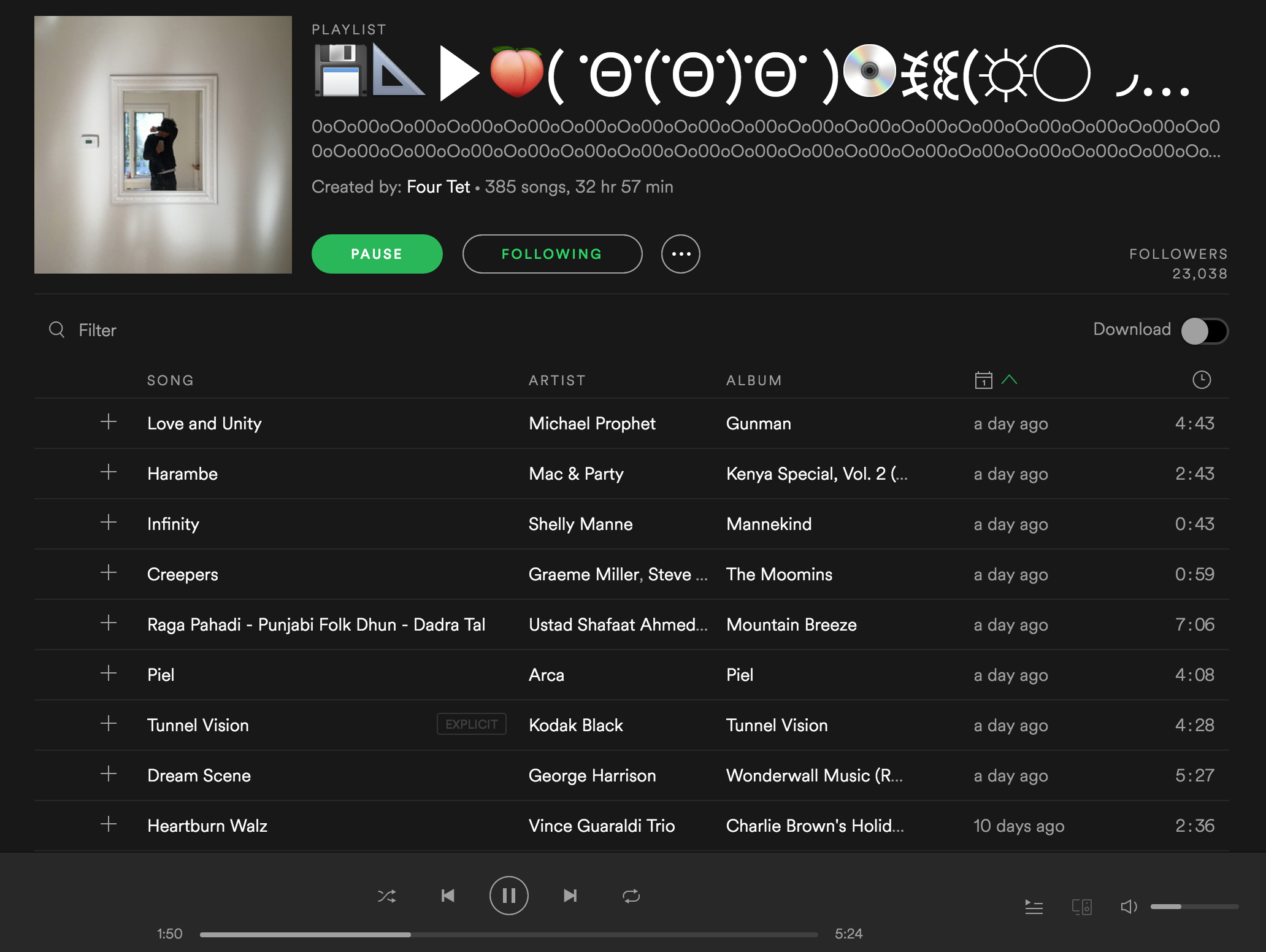Open The Moomins album
The width and height of the screenshot is (1266, 952).
(x=780, y=574)
